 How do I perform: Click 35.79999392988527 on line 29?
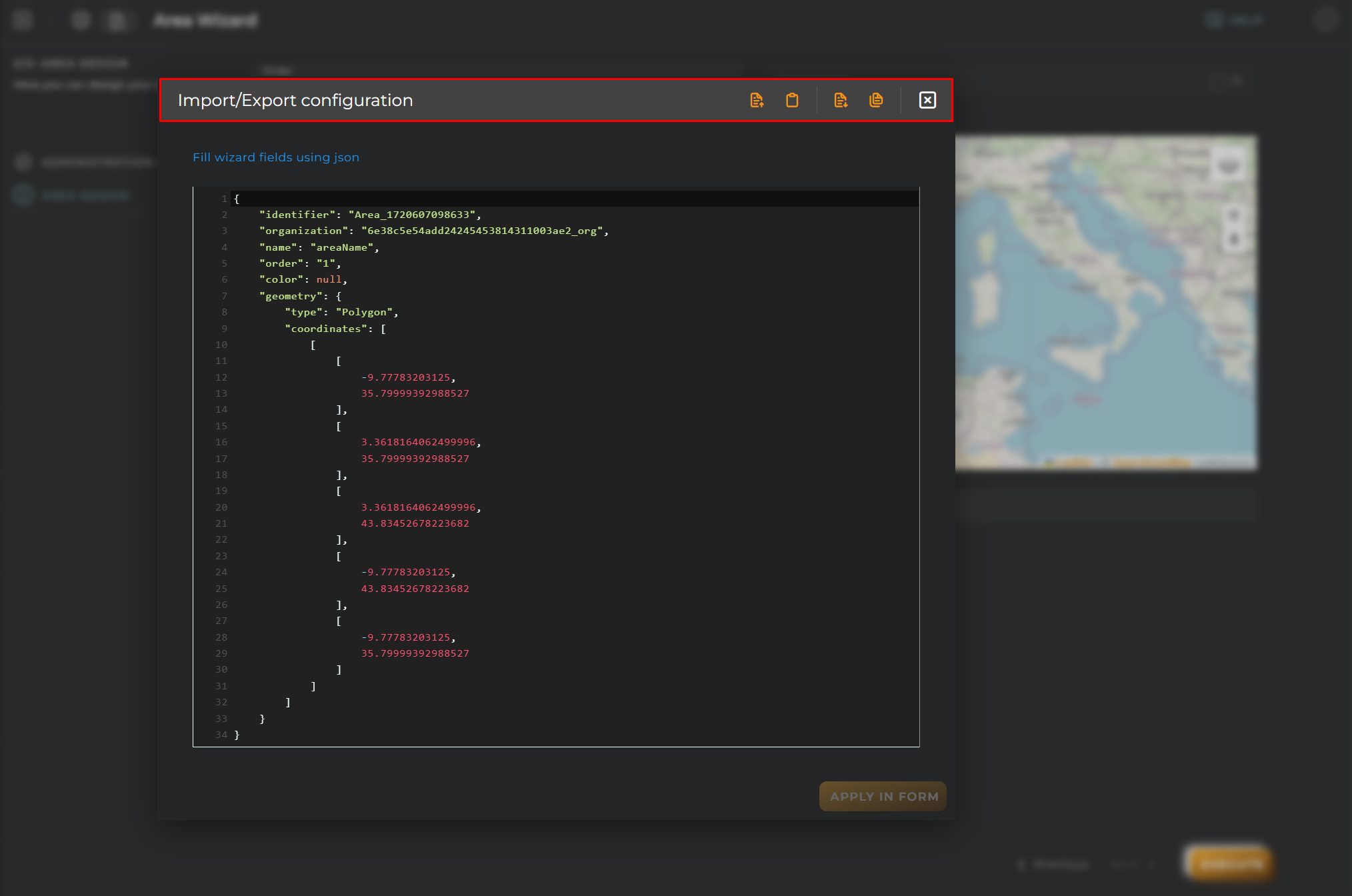tap(415, 653)
